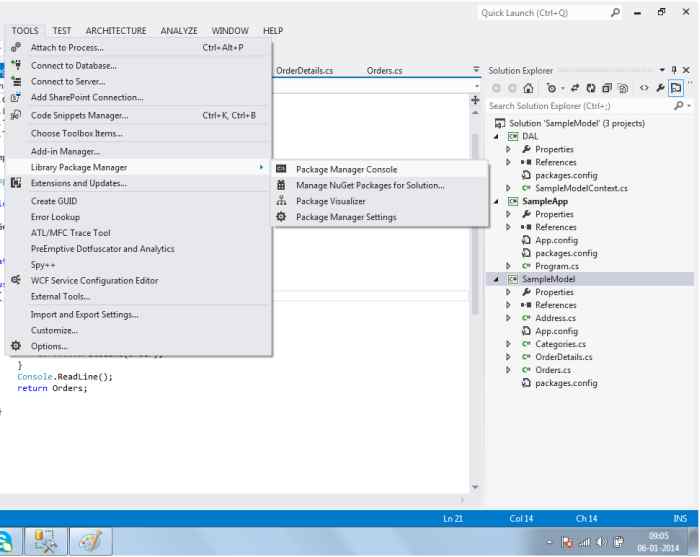Image resolution: width=700 pixels, height=557 pixels.
Task: Switch to OrderDetails.cs editor tab
Action: 304,71
